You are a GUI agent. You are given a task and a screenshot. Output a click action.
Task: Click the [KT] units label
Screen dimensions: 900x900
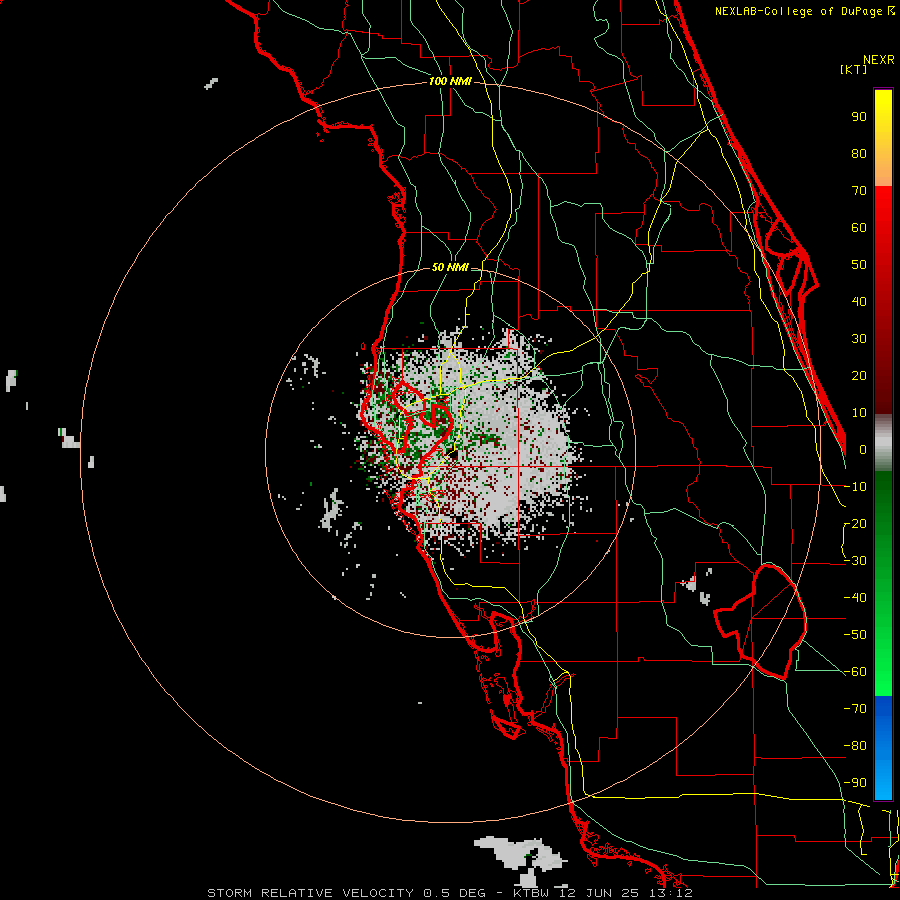click(x=853, y=69)
